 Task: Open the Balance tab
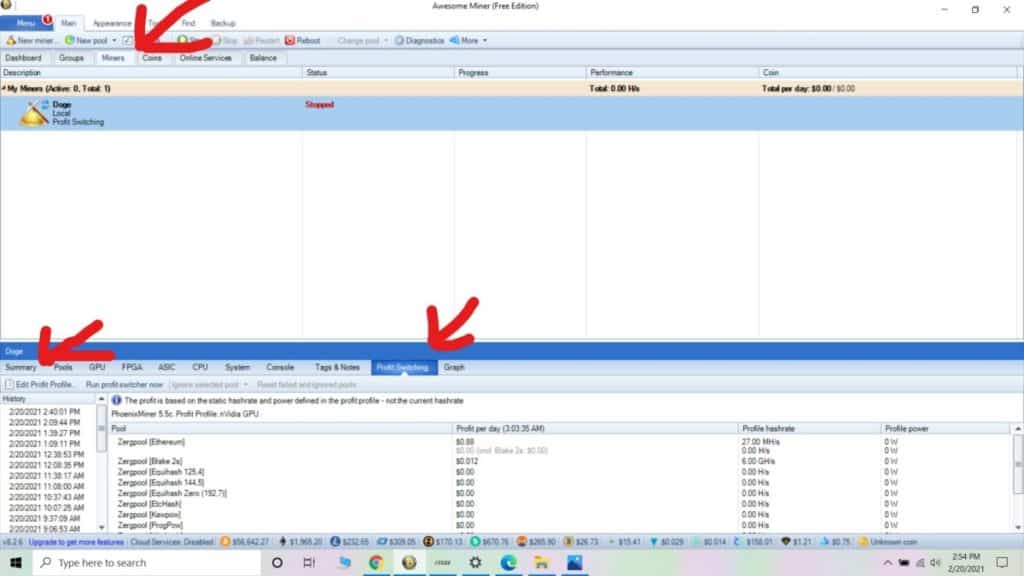[263, 58]
